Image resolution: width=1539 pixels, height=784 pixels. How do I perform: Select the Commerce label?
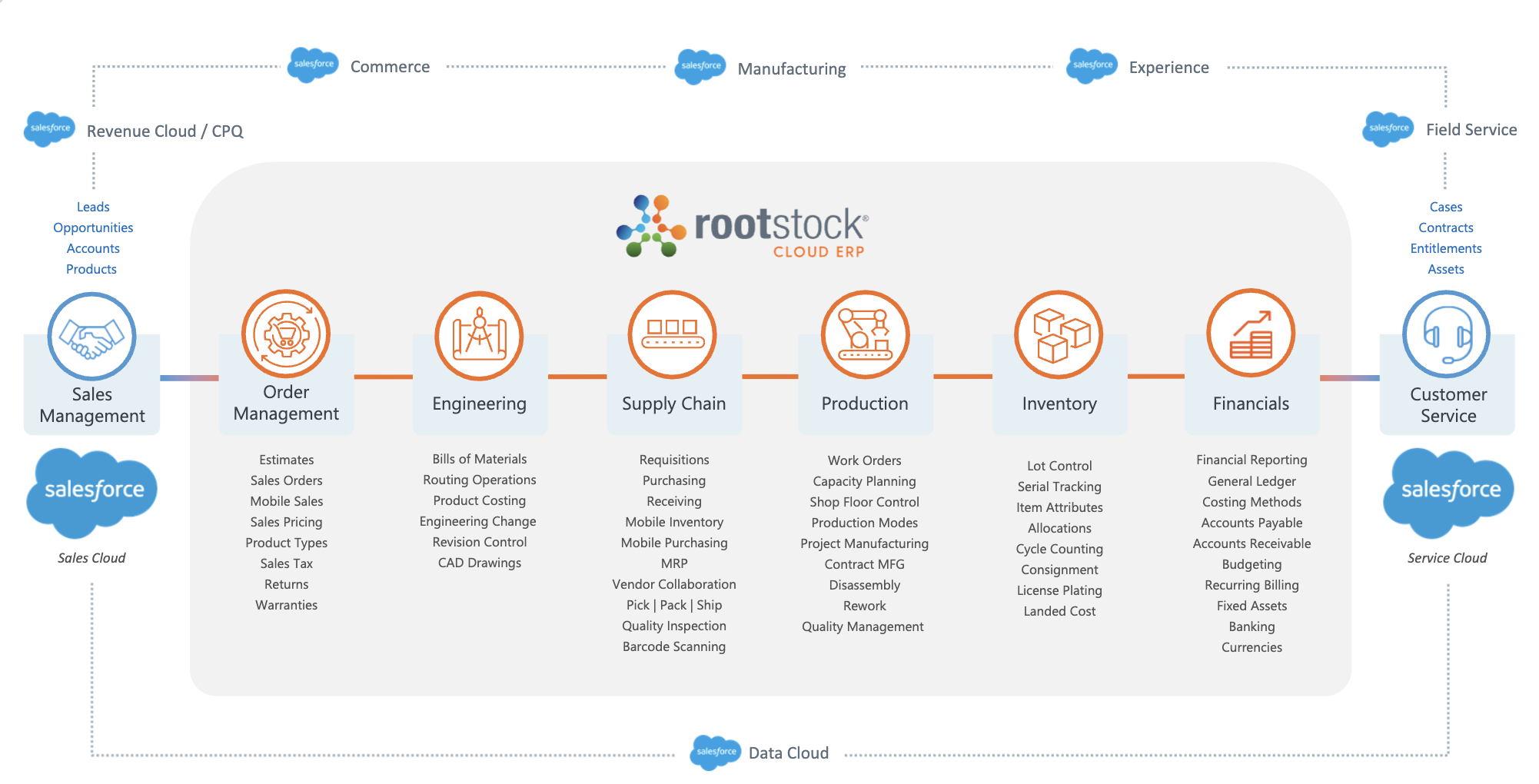click(390, 67)
